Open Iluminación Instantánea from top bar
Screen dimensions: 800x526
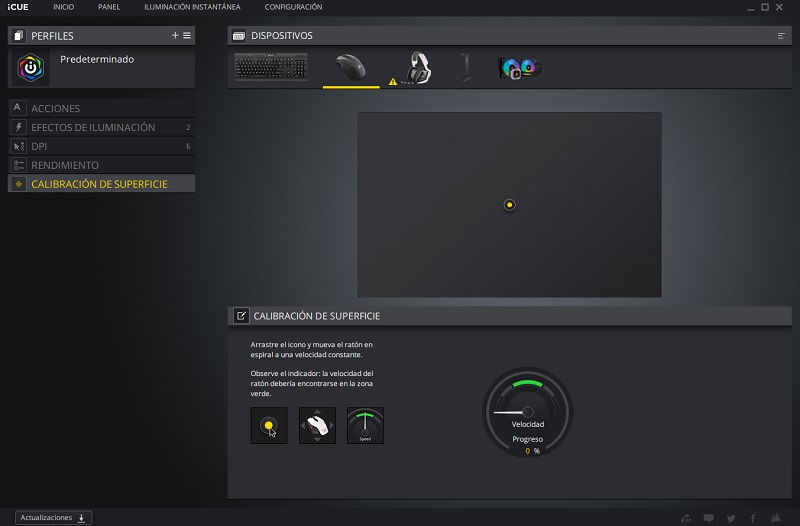point(192,7)
